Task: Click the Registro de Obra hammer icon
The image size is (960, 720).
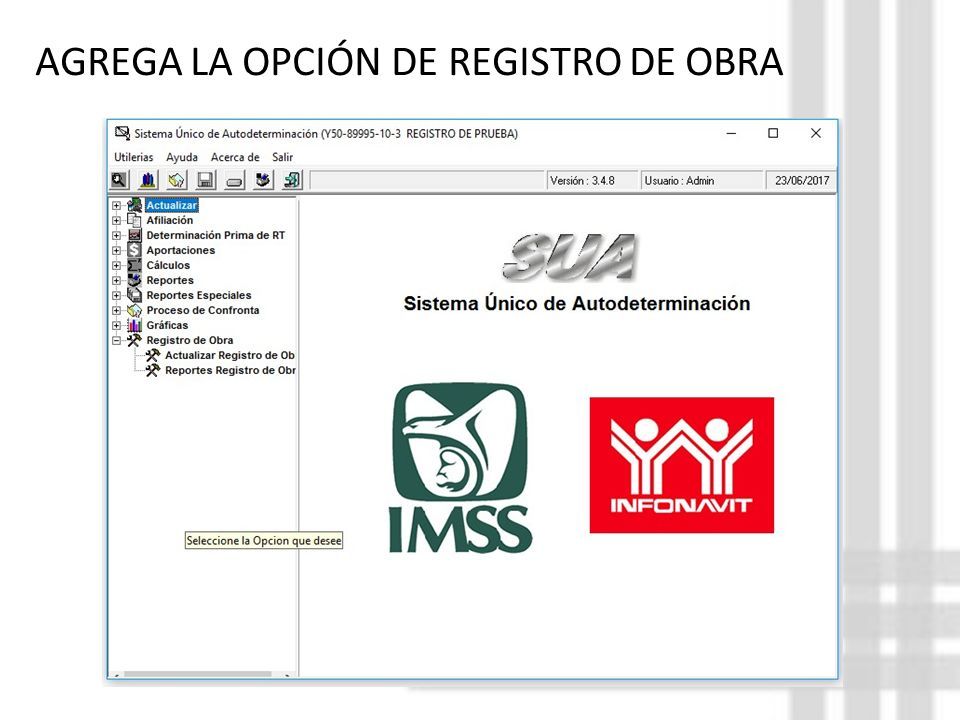Action: pyautogui.click(x=134, y=340)
